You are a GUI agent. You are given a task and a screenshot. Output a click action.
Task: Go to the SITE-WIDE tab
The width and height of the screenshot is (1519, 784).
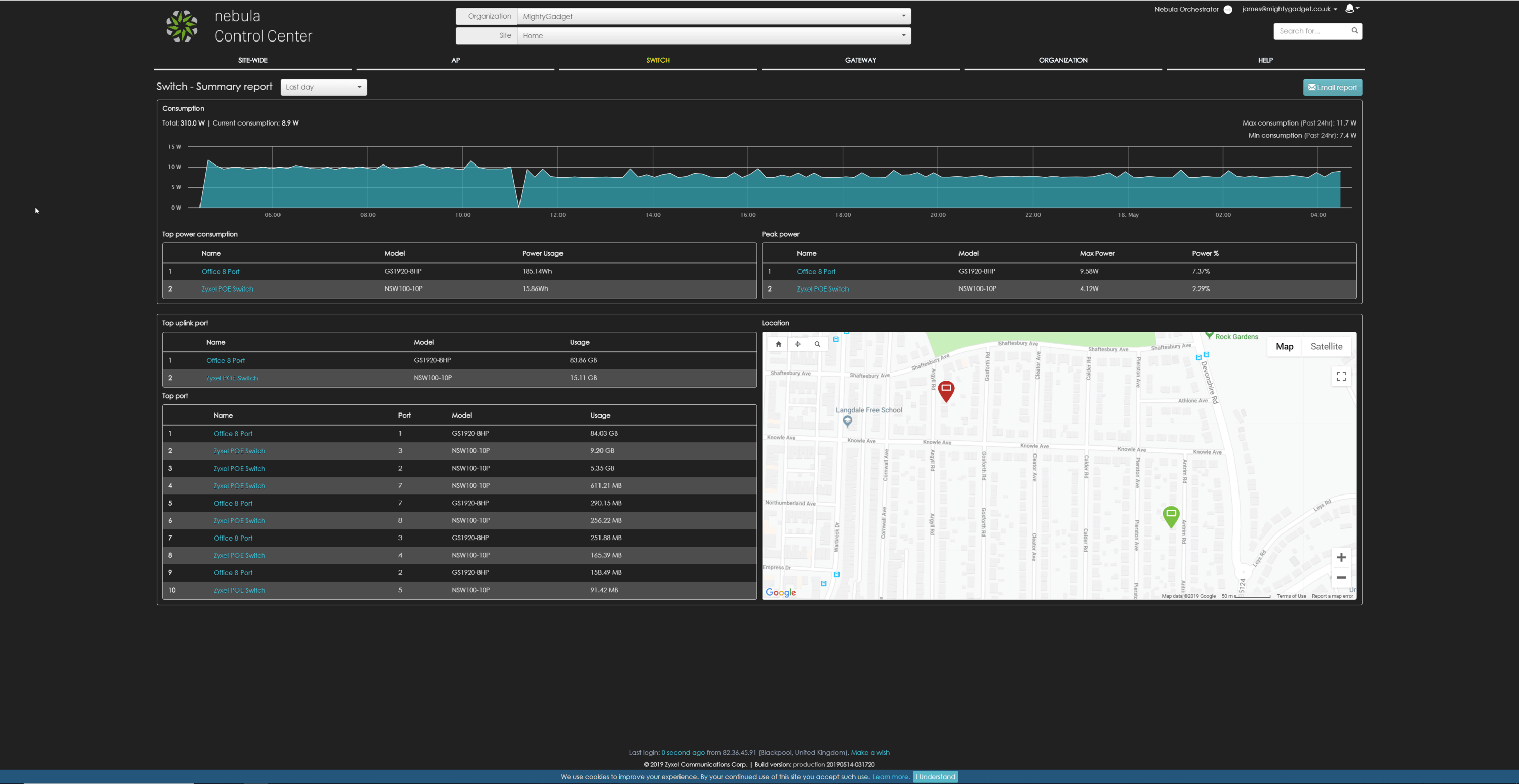pyautogui.click(x=253, y=60)
